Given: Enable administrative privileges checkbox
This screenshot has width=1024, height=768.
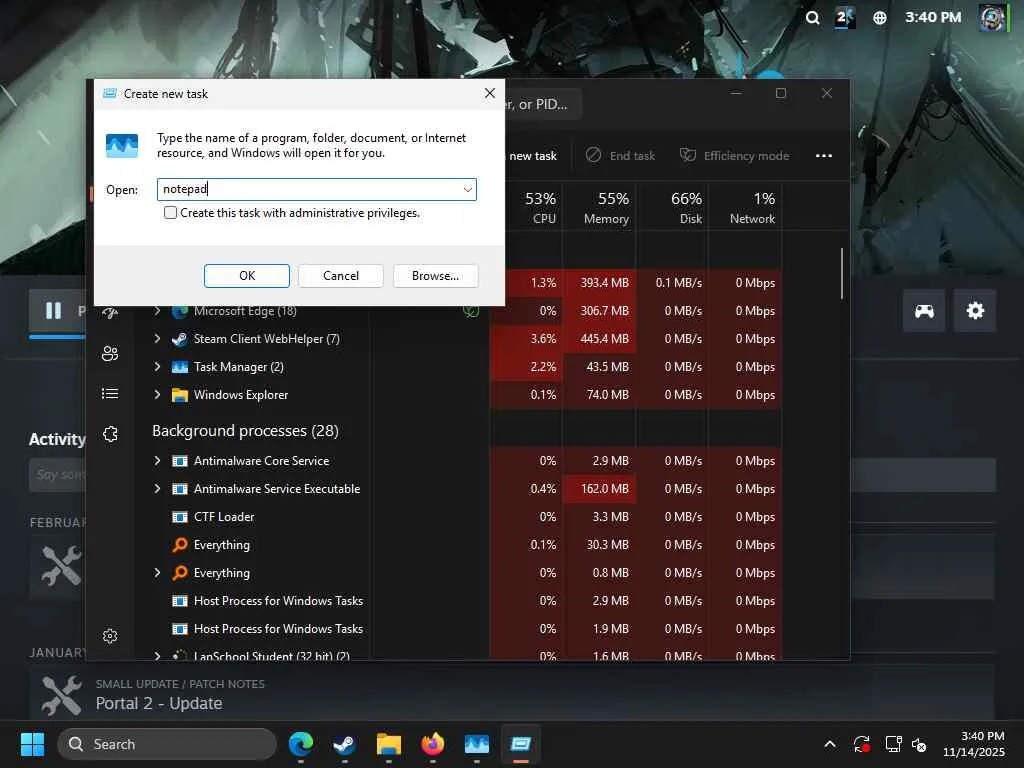Looking at the screenshot, I should tap(170, 213).
